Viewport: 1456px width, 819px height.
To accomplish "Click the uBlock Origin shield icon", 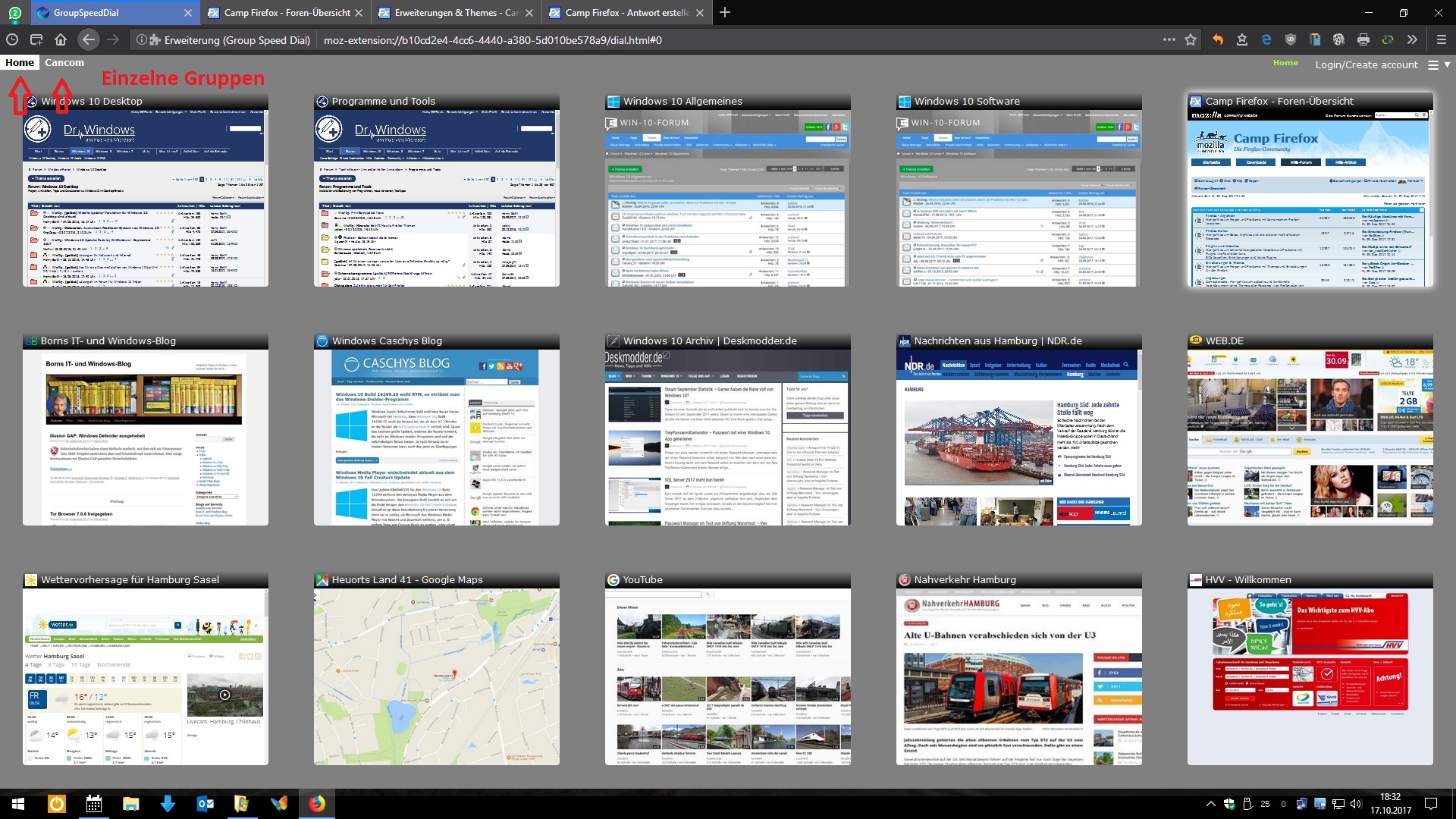I will [x=1290, y=39].
